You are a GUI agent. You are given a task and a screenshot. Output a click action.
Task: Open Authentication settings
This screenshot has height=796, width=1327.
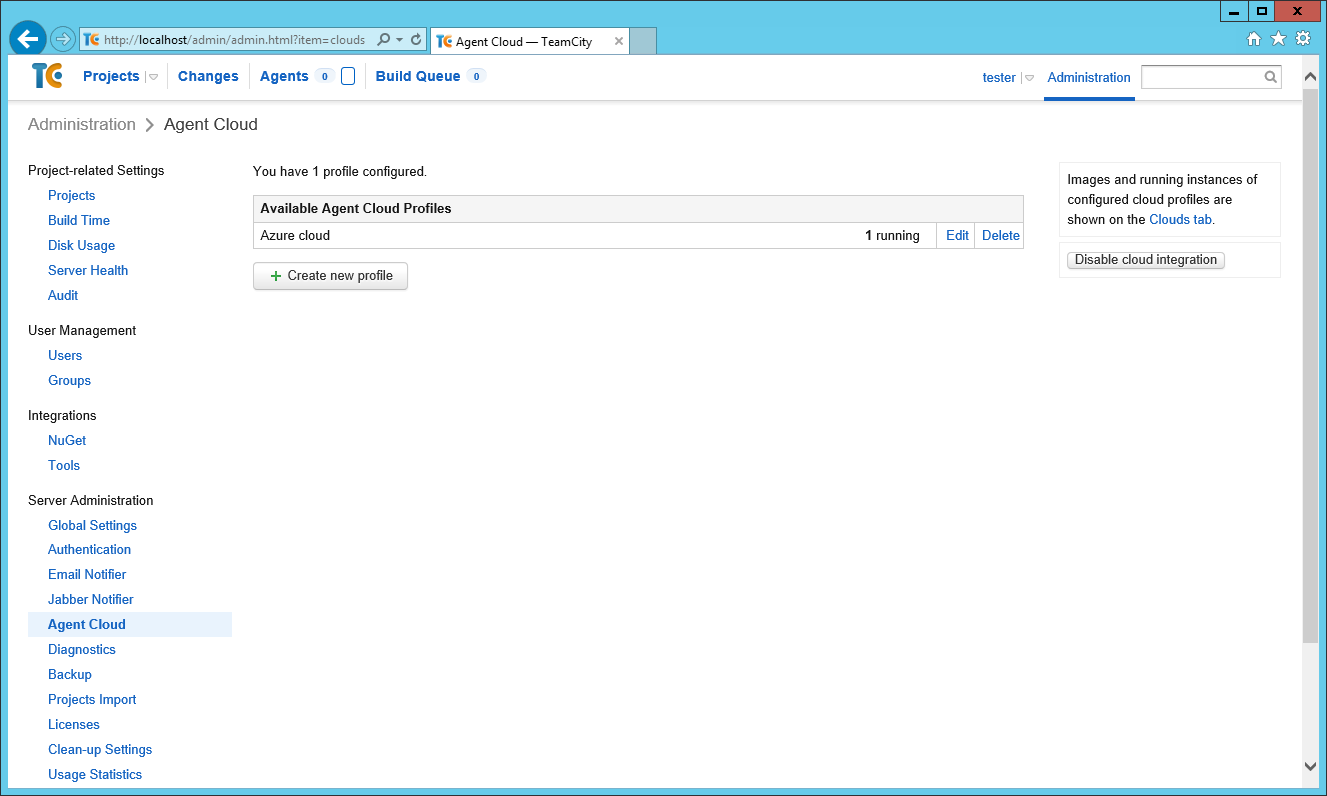89,549
